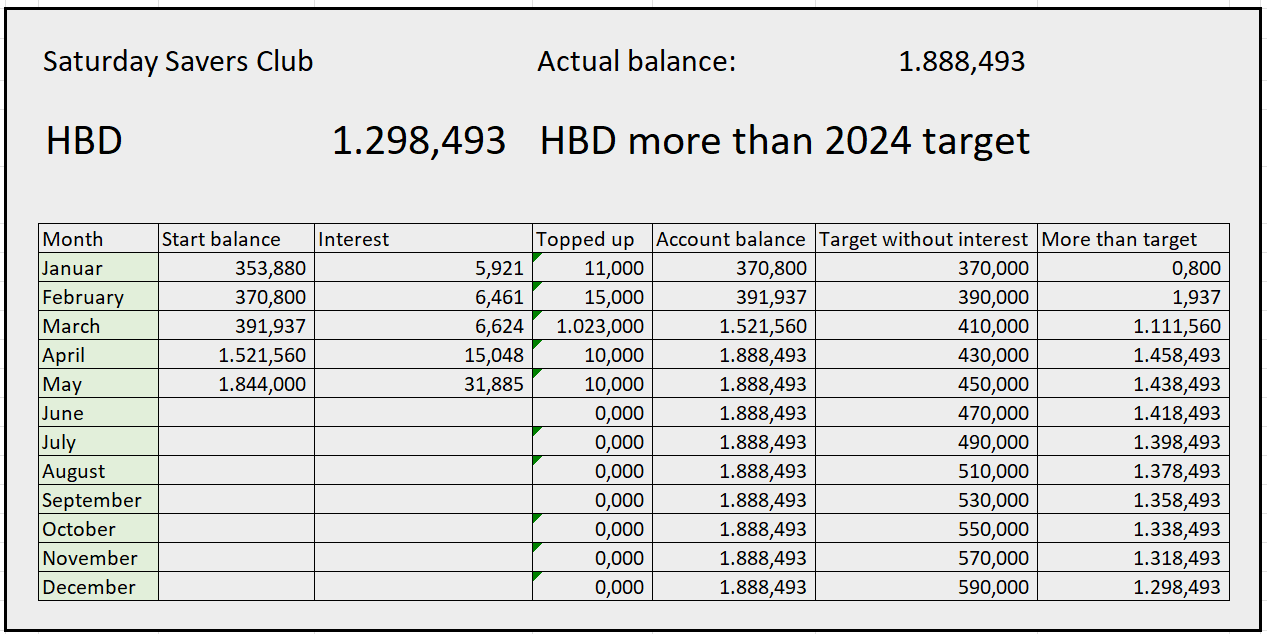Select April target value 430,000
This screenshot has height=634, width=1267.
pos(926,354)
